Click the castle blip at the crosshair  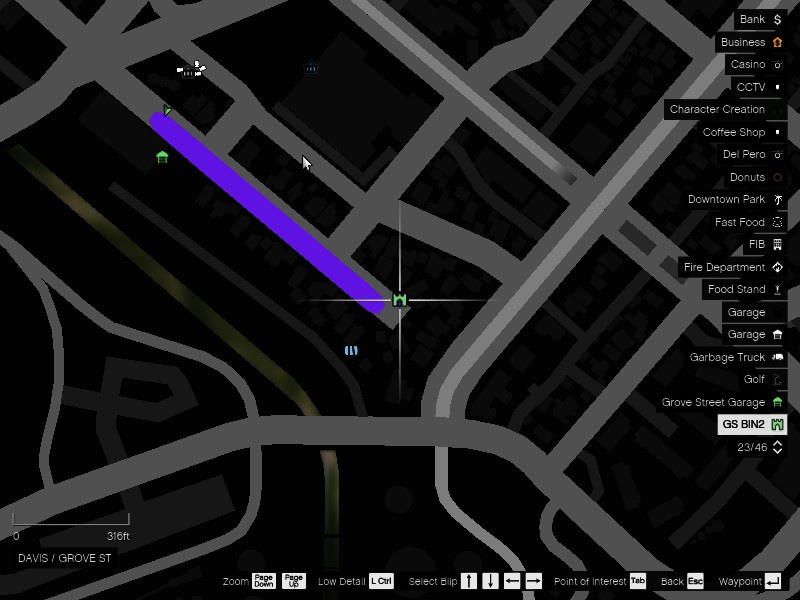(x=399, y=300)
